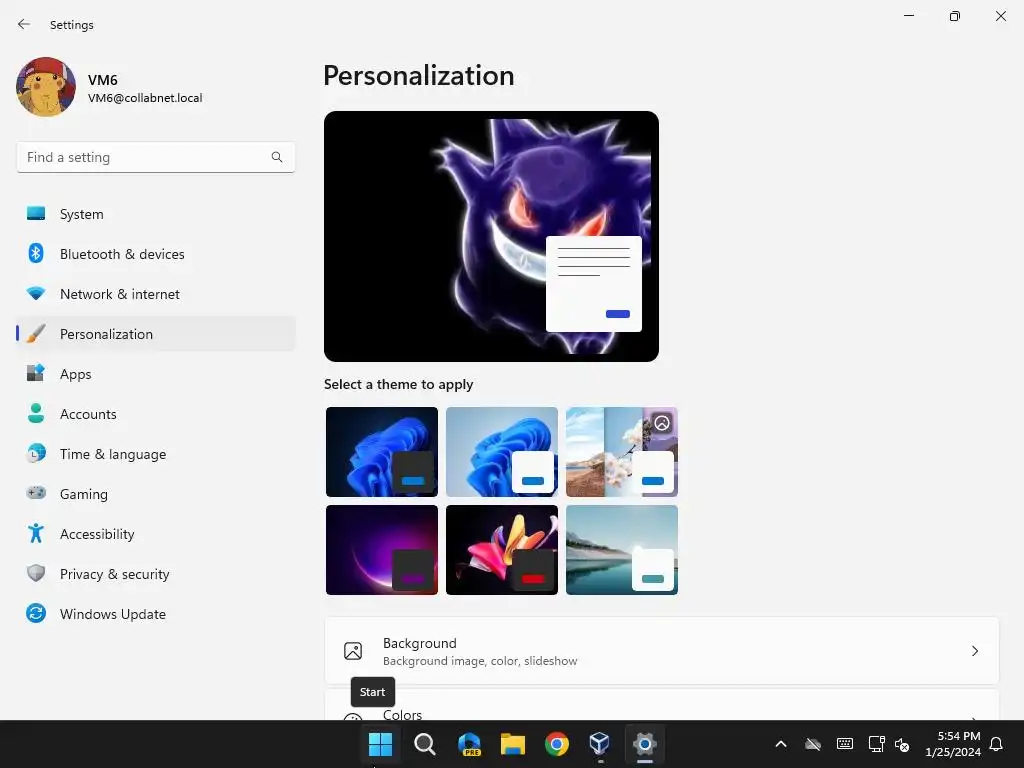Launch Google Chrome from the taskbar
Viewport: 1024px width, 768px height.
(x=556, y=744)
